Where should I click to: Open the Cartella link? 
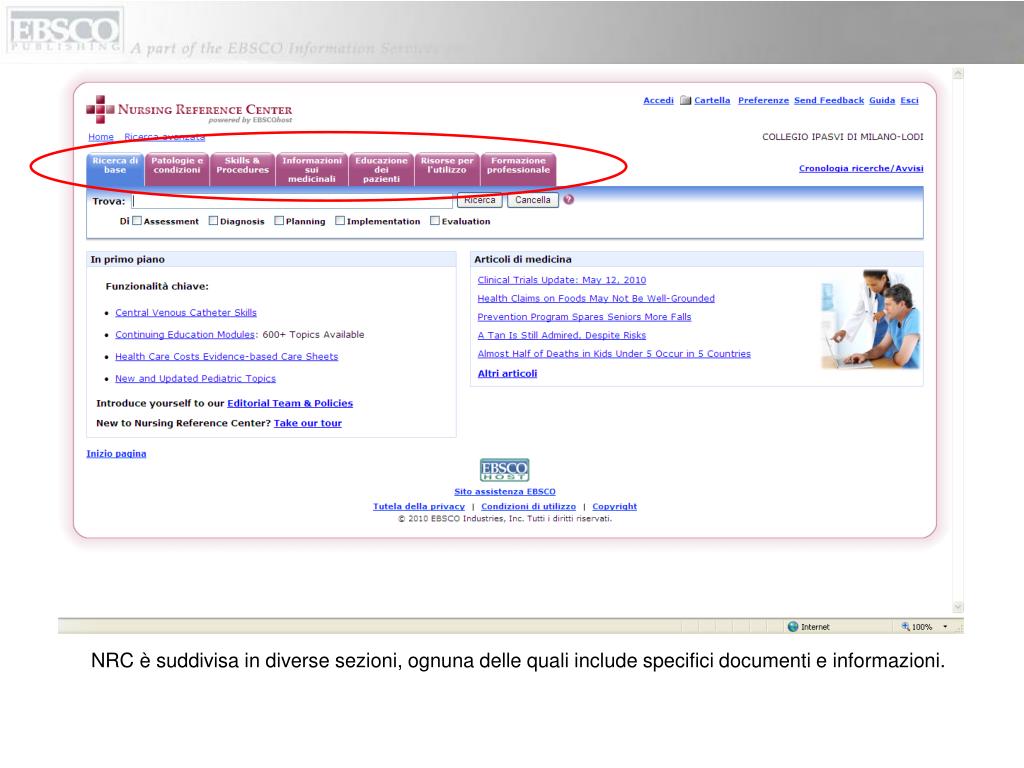(712, 101)
